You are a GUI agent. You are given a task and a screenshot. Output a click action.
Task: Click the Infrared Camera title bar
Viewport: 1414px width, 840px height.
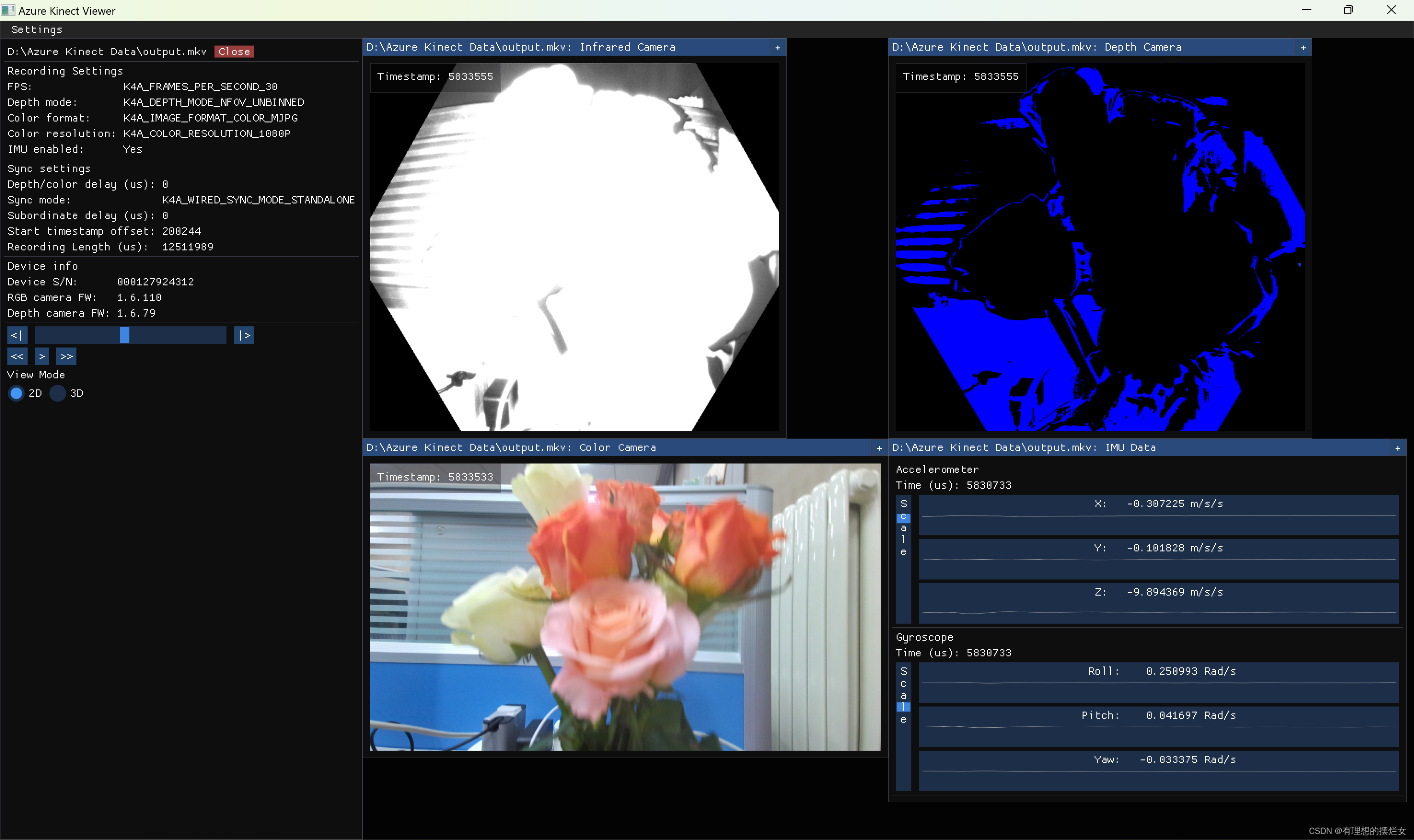(x=566, y=47)
